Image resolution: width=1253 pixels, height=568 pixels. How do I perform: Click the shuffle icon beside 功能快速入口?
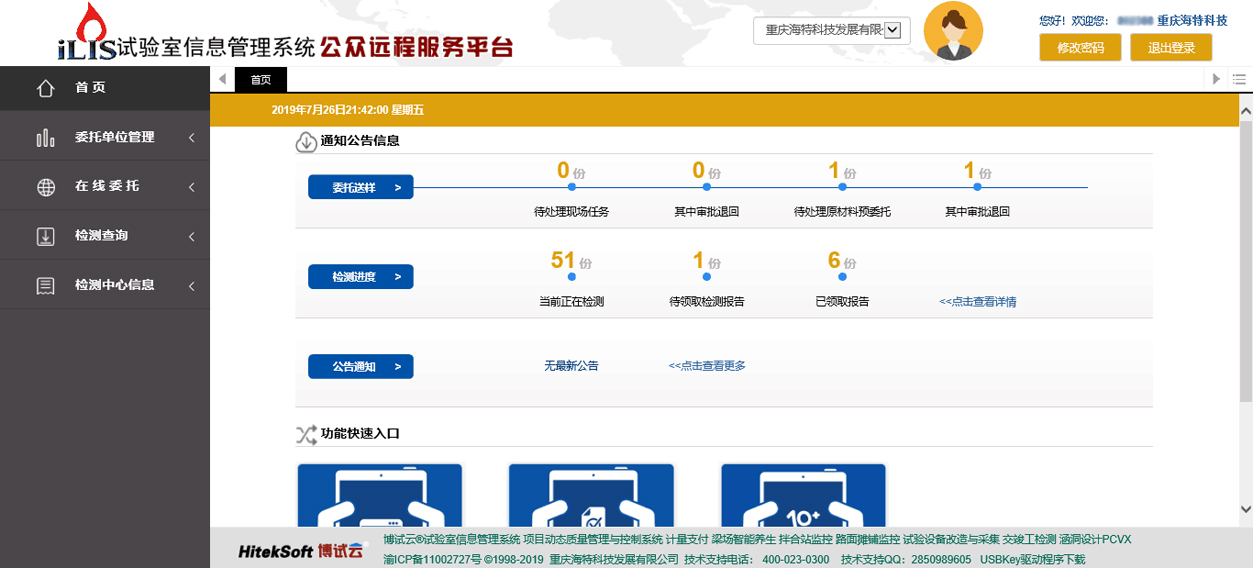306,434
